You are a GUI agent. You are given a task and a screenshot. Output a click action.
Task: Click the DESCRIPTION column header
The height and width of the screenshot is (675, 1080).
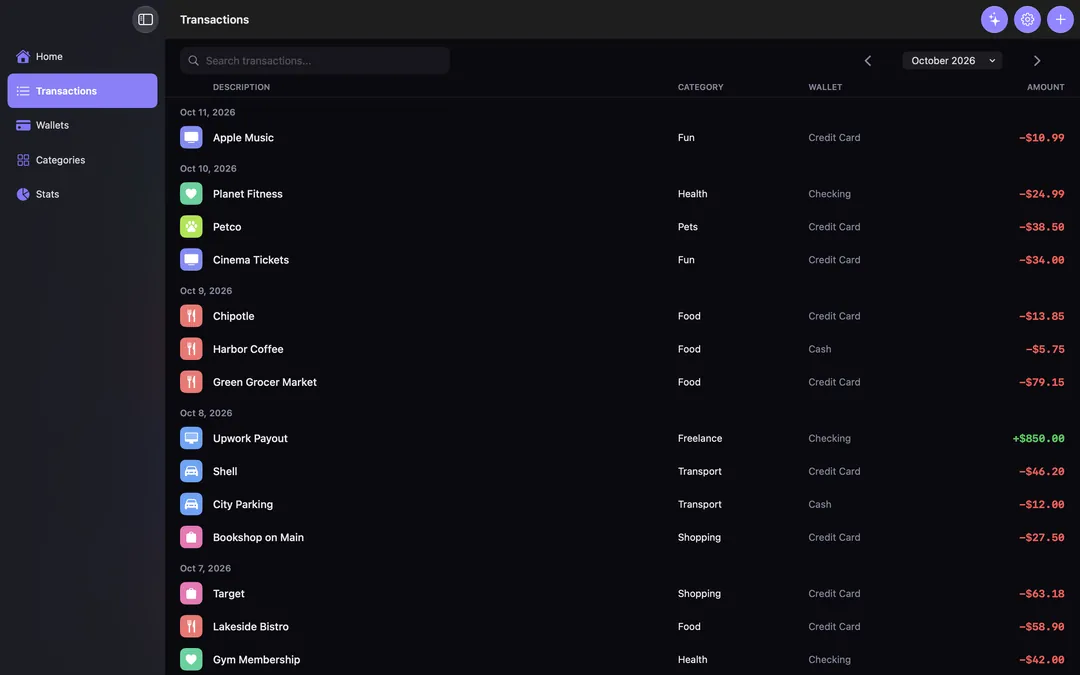(x=241, y=87)
